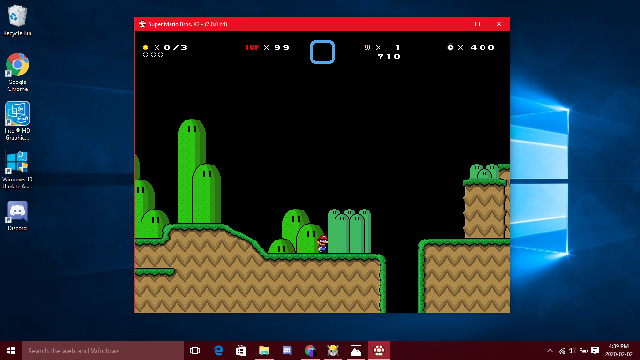Show hidden system tray icons
This screenshot has height=360, width=640.
point(550,351)
